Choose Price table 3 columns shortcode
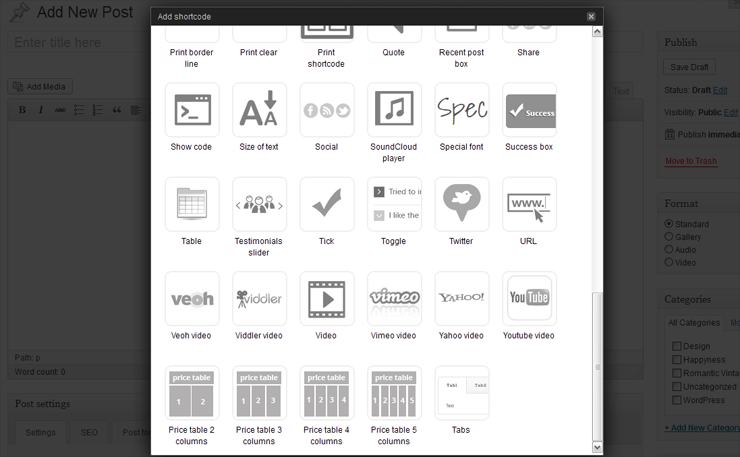The width and height of the screenshot is (740, 457). point(259,392)
